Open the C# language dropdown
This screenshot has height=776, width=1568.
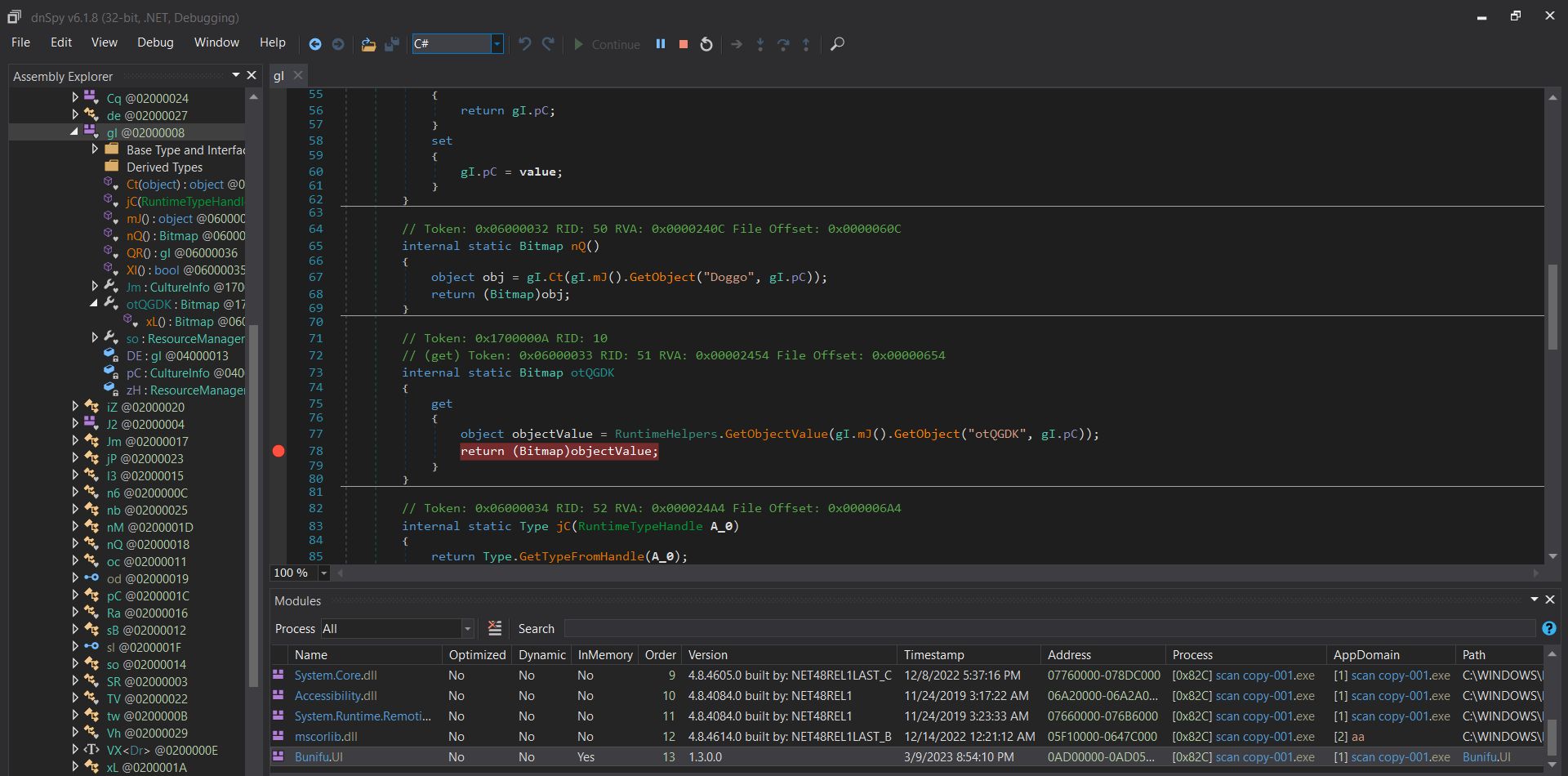point(497,44)
